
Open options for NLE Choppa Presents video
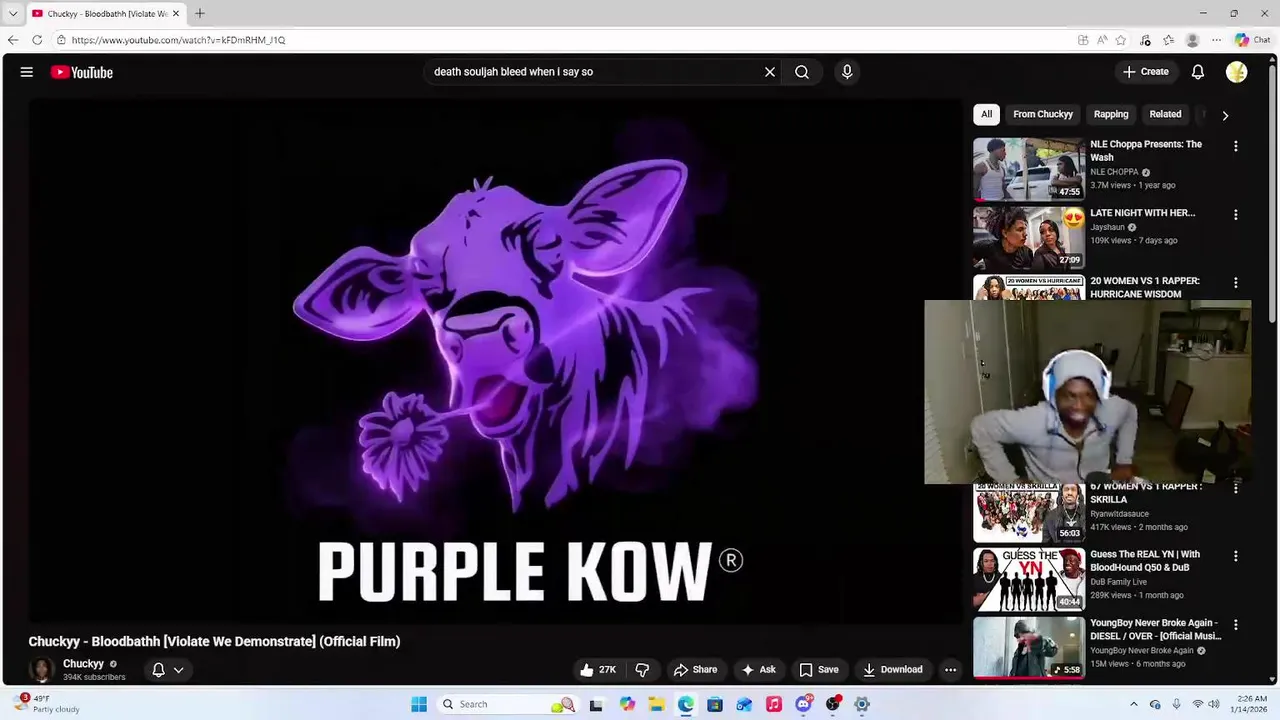1236,146
